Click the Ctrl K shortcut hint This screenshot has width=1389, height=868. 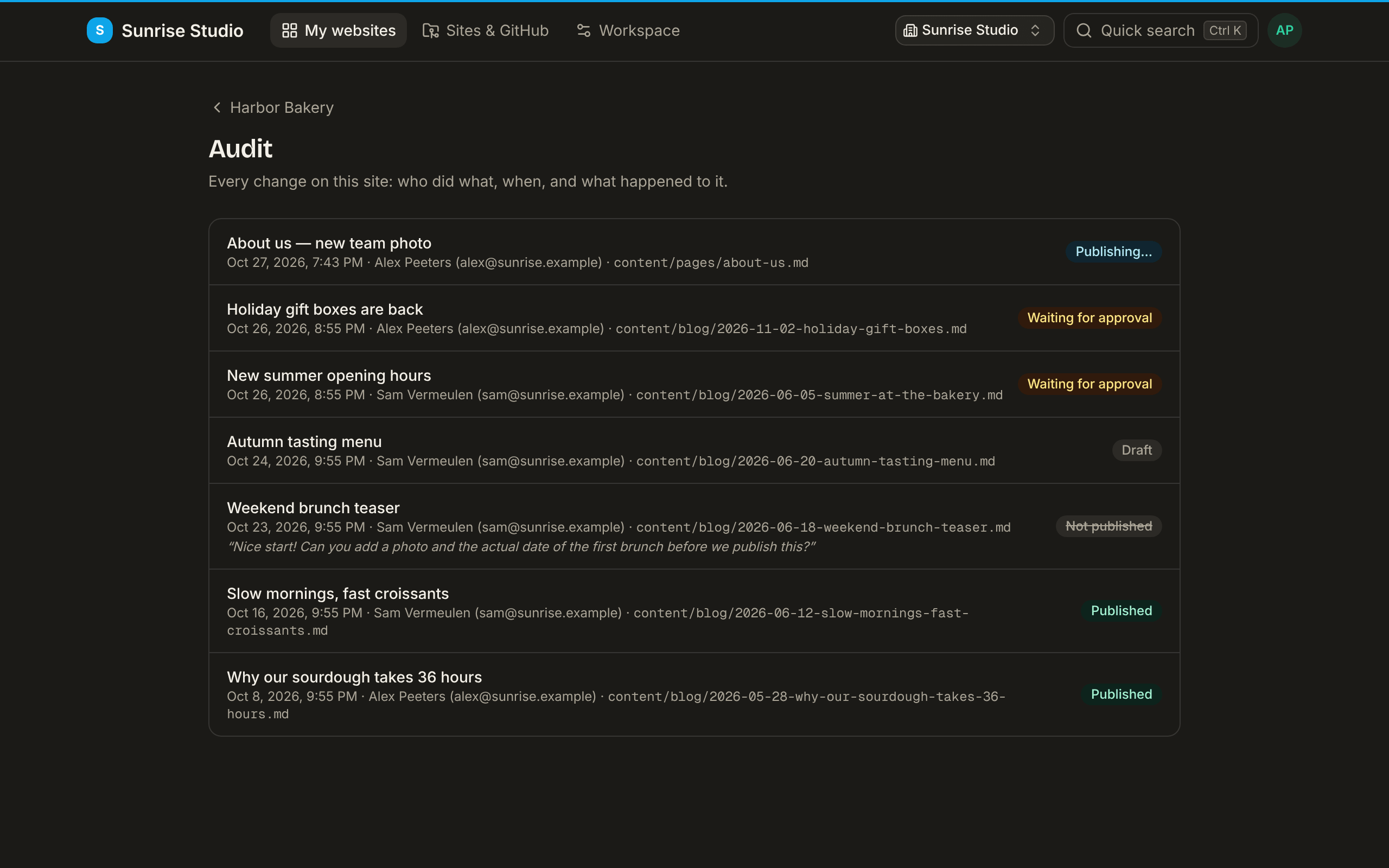click(x=1225, y=30)
